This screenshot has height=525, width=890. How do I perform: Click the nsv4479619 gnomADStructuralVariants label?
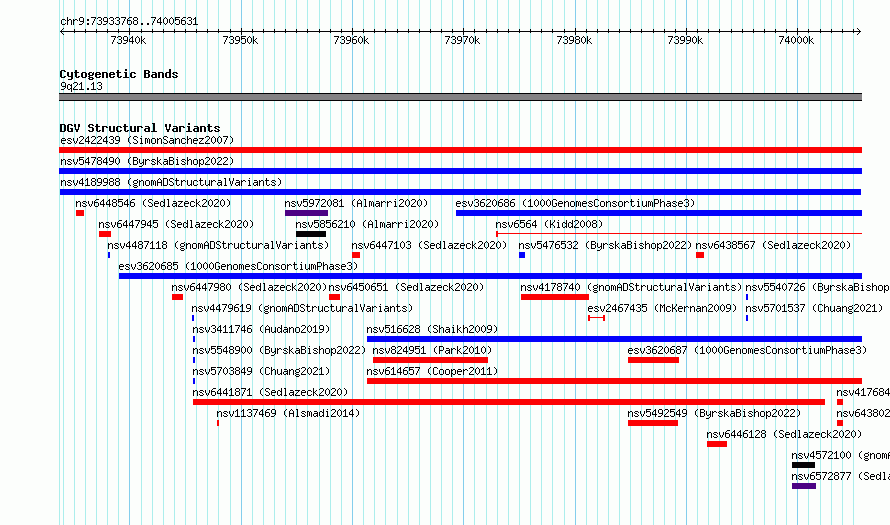pyautogui.click(x=302, y=308)
